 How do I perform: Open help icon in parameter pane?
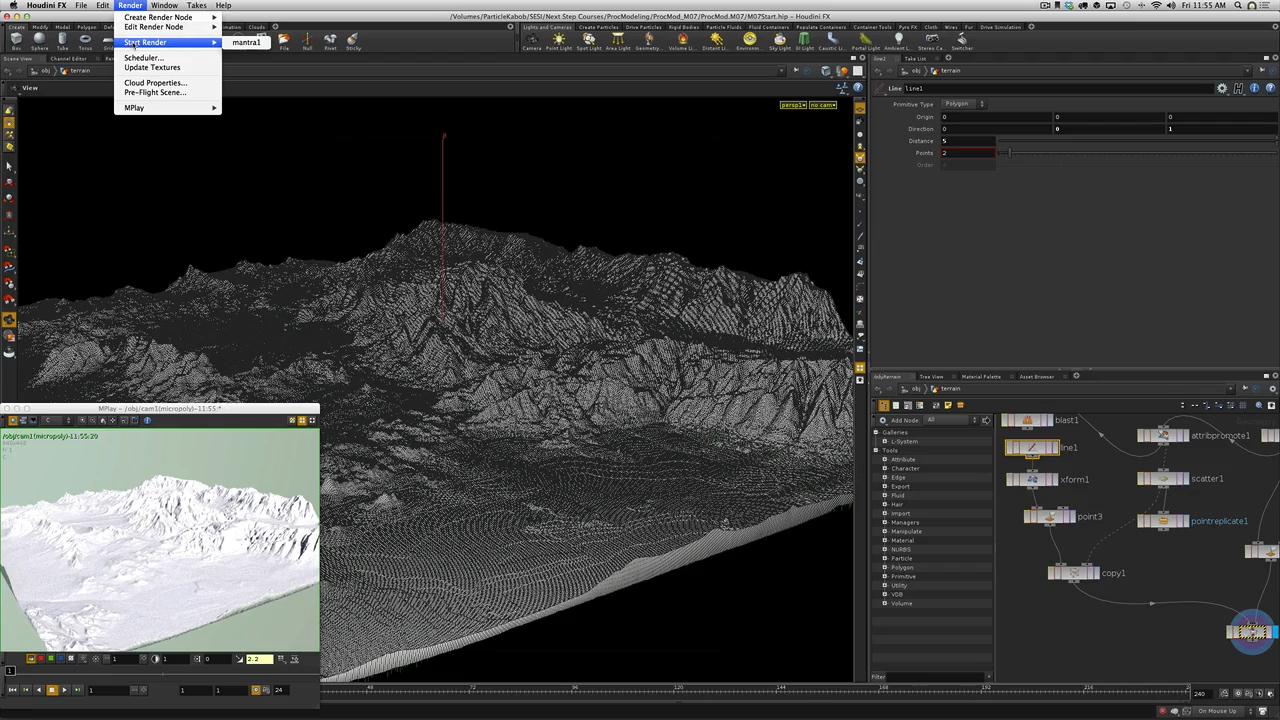[x=1271, y=88]
